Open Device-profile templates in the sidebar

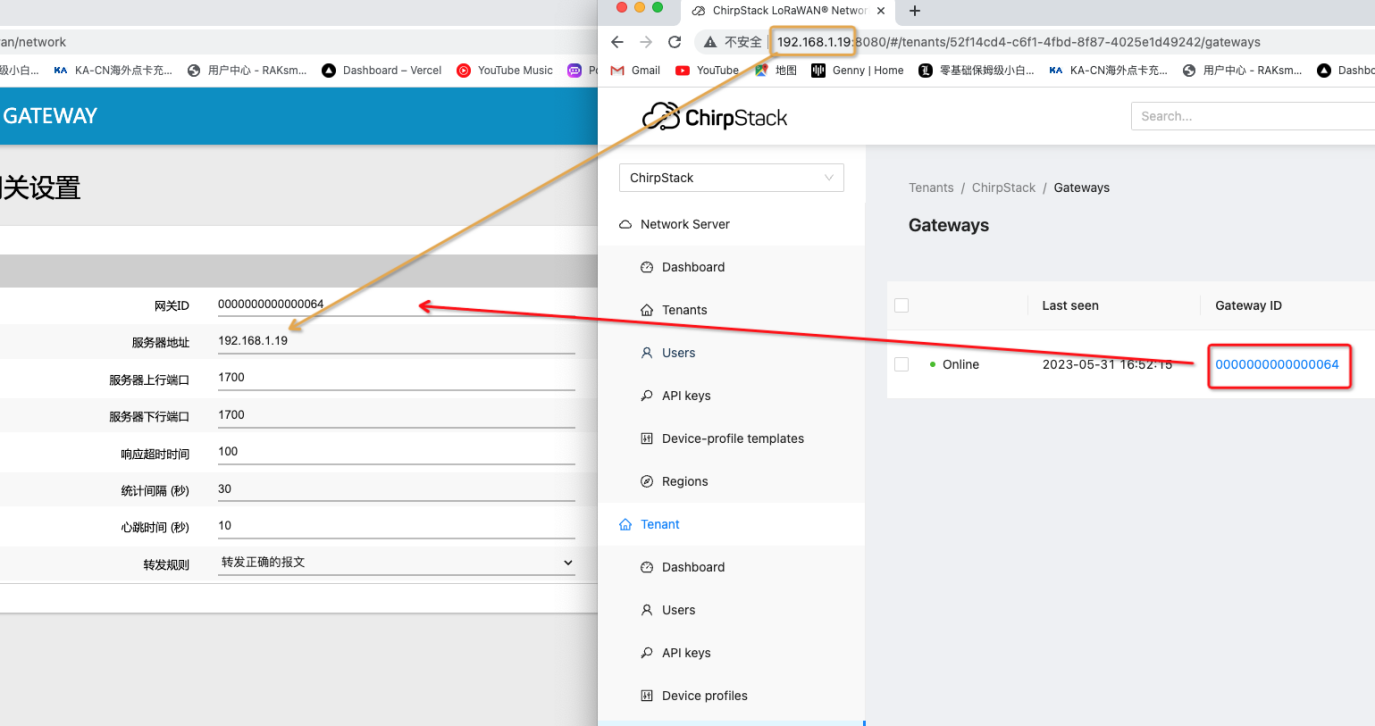732,438
